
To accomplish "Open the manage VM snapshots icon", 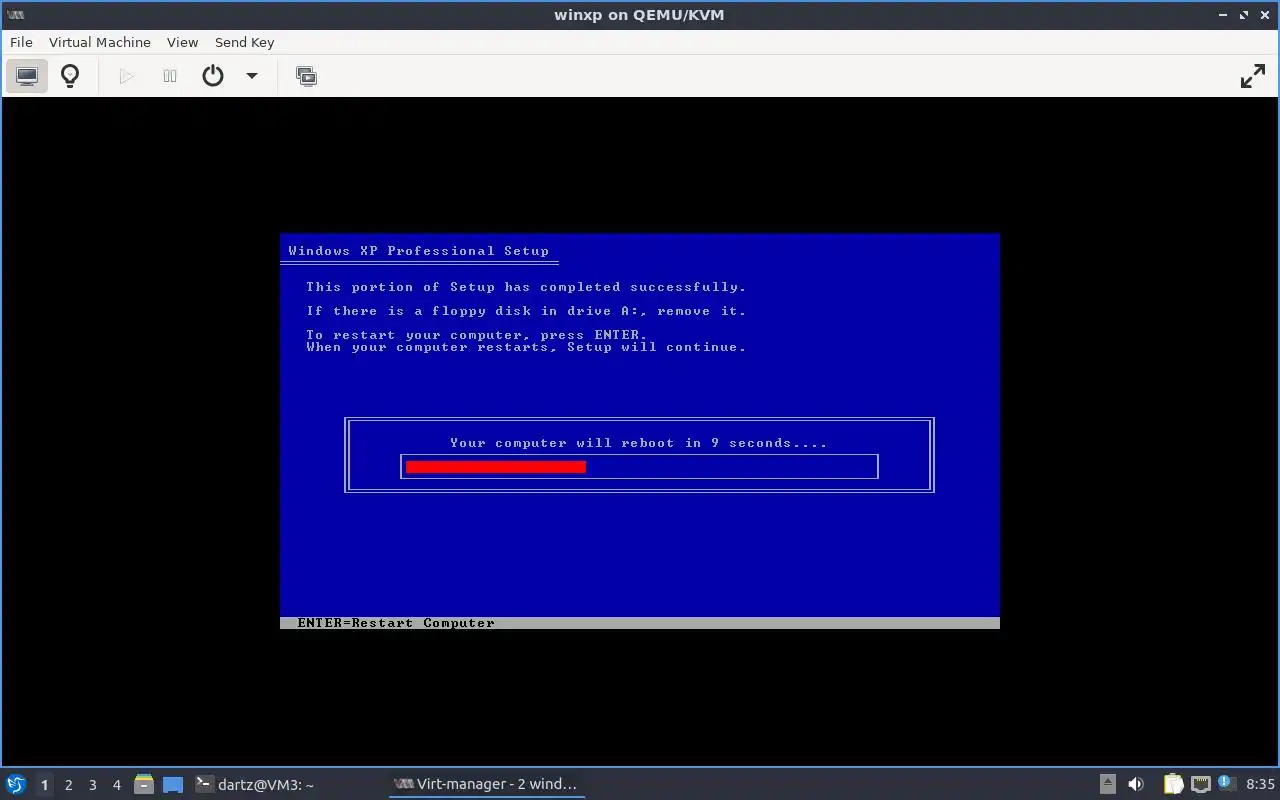I will click(306, 76).
